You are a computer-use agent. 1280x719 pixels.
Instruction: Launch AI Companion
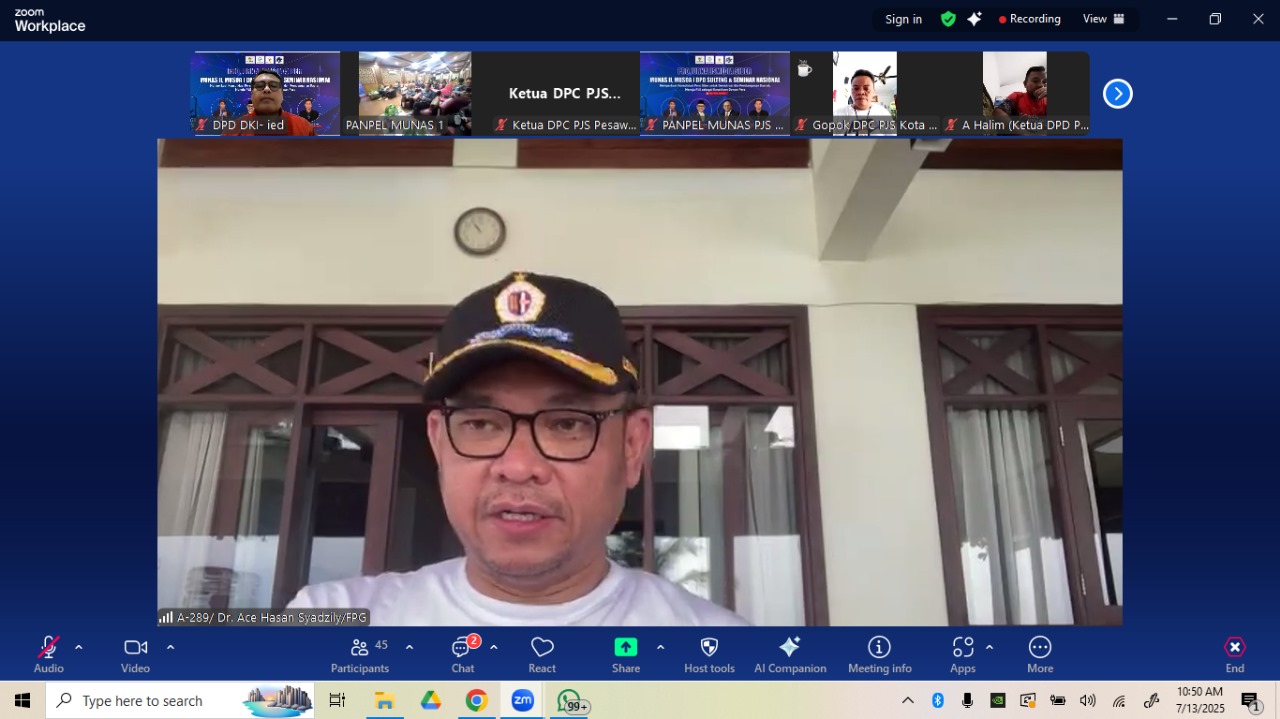[x=790, y=654]
